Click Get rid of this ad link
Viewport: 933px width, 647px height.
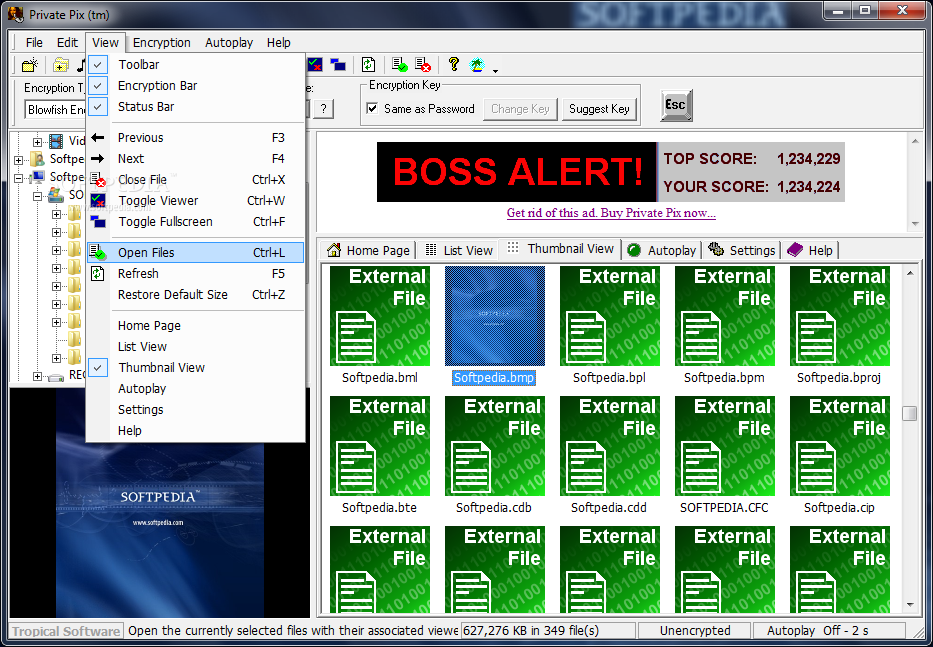pos(611,212)
